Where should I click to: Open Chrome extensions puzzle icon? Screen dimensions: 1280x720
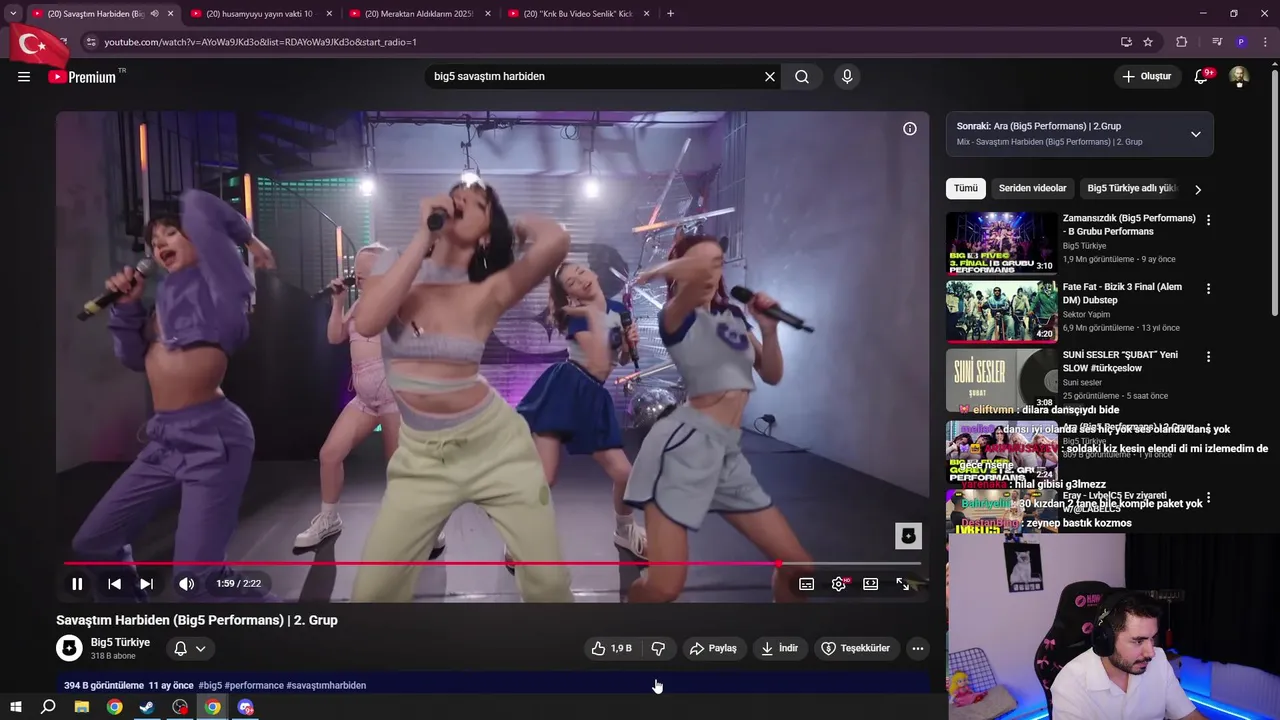pos(1182,42)
